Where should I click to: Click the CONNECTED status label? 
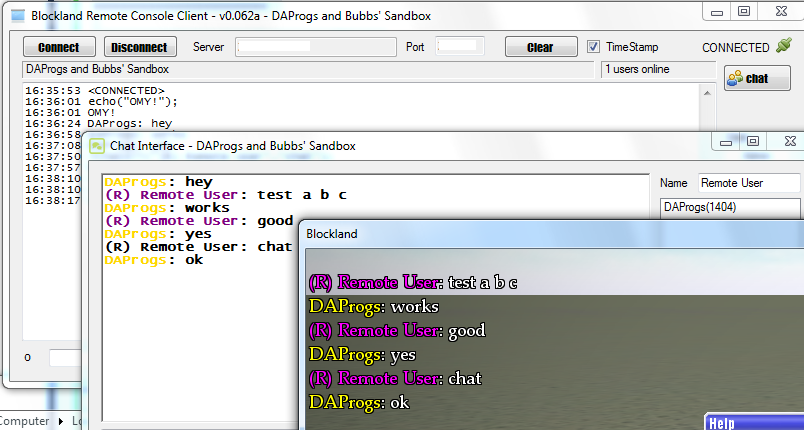[736, 48]
